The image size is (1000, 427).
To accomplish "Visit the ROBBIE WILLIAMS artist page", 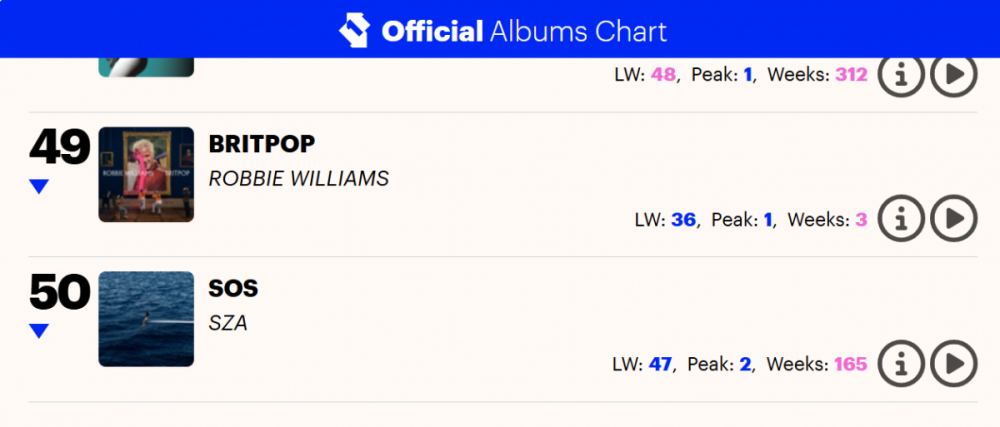I will 299,178.
